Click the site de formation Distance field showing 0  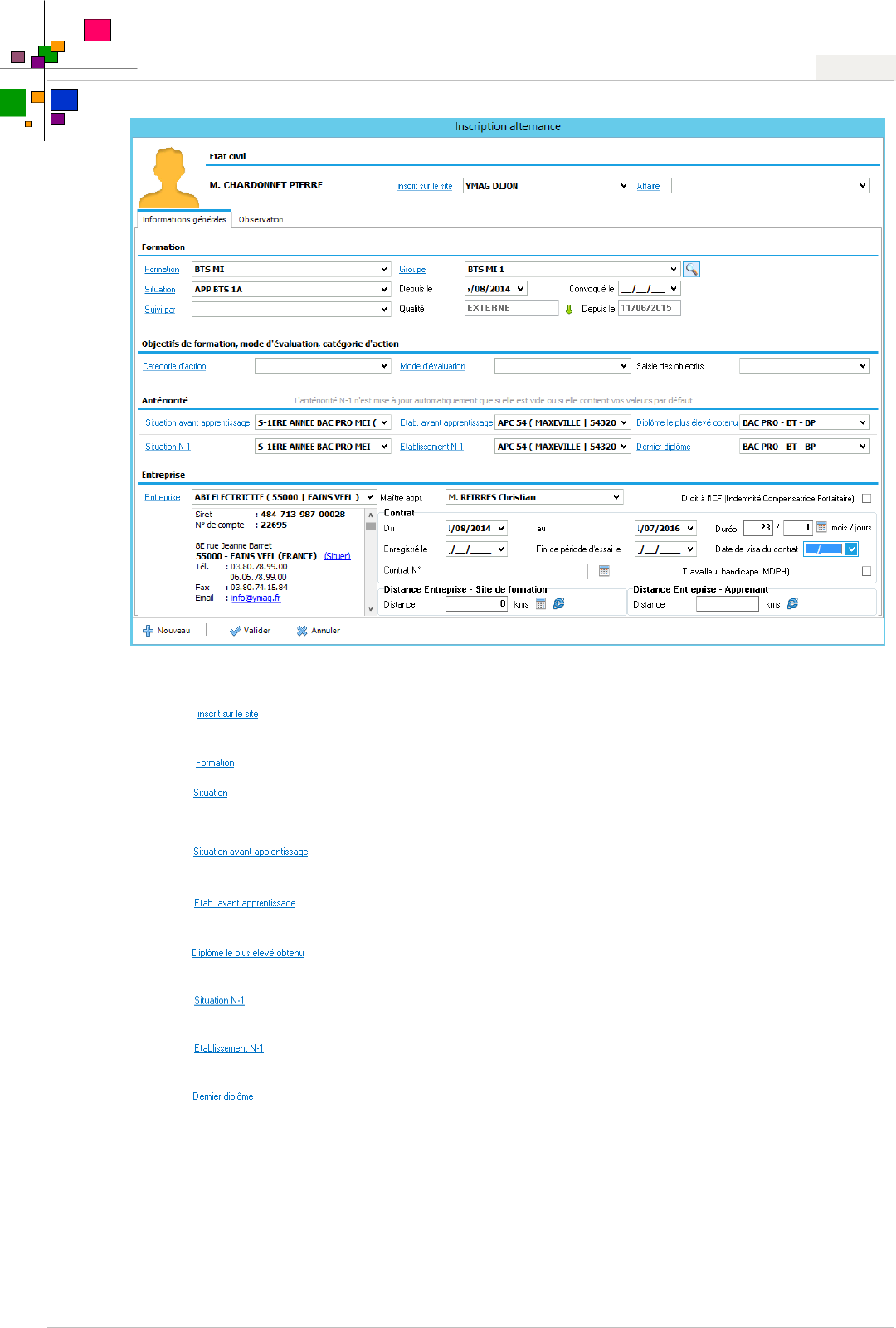pos(477,604)
